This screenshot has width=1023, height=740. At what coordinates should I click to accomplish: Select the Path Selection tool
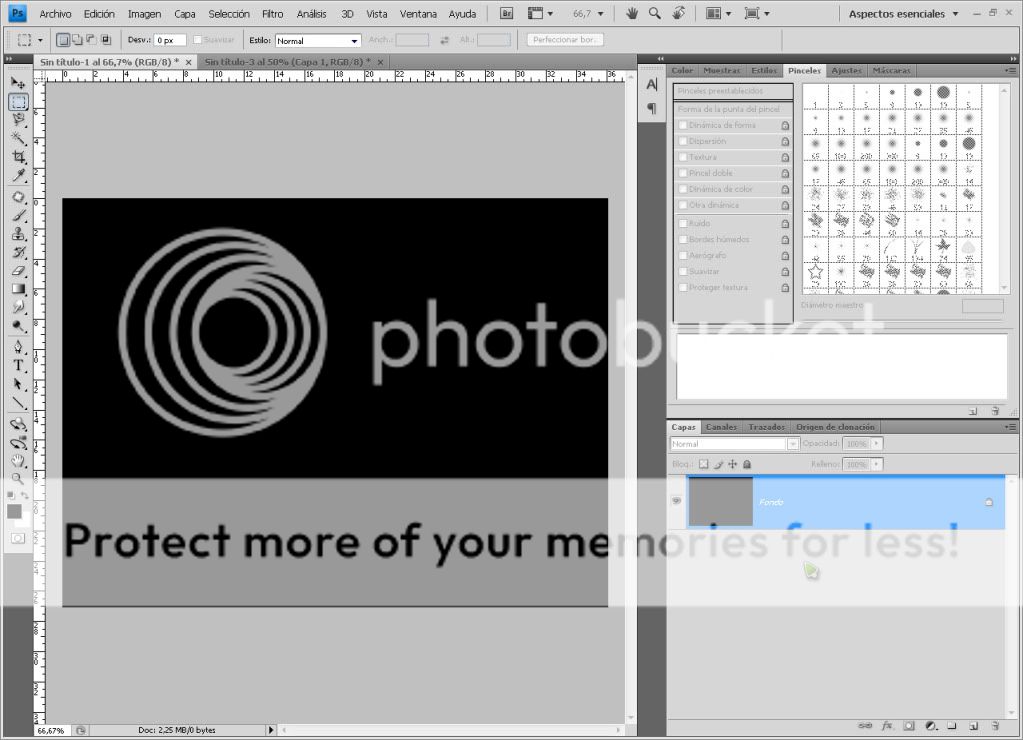pyautogui.click(x=18, y=384)
